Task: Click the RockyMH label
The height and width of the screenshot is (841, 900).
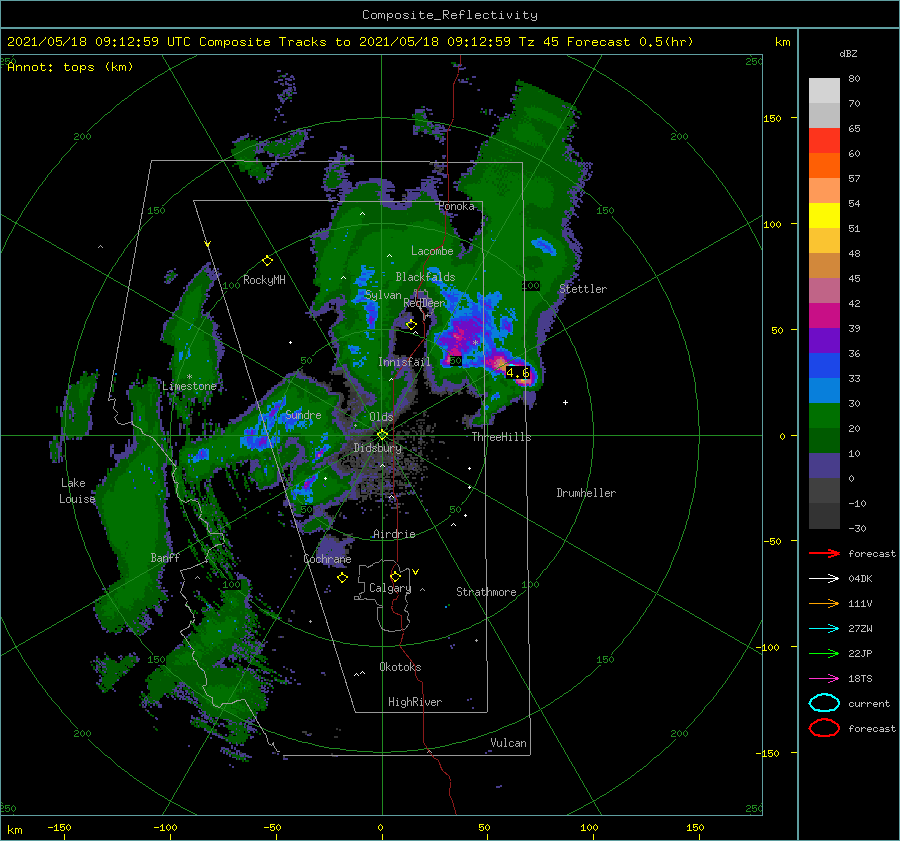Action: click(x=264, y=280)
